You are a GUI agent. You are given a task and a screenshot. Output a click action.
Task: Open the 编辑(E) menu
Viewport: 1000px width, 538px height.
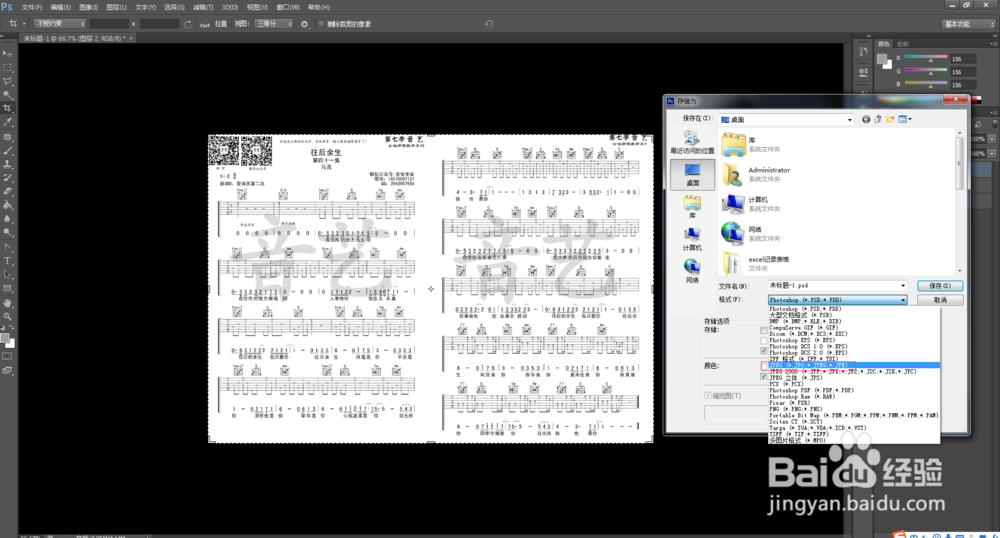(x=61, y=7)
